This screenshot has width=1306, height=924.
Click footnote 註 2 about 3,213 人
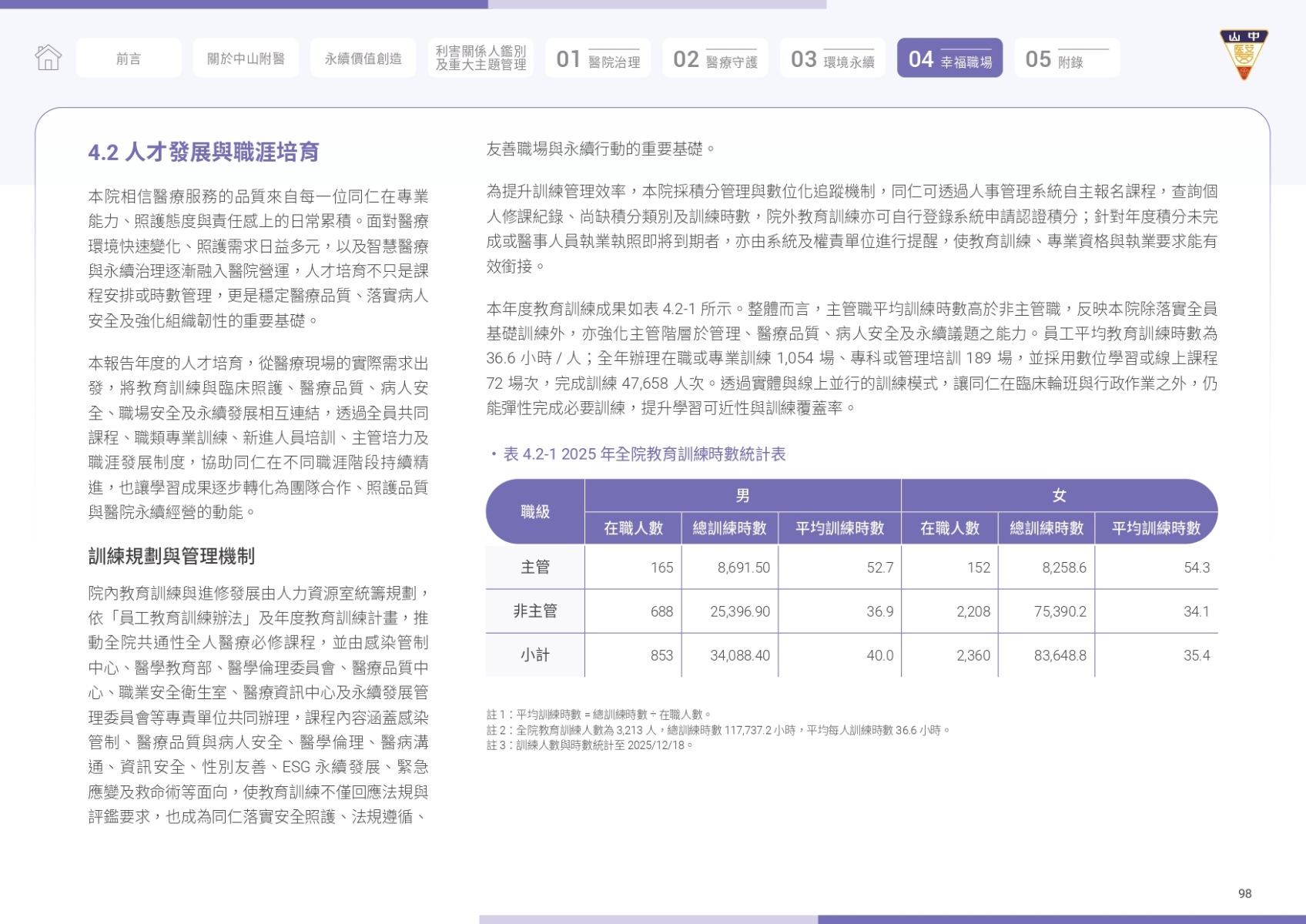[x=719, y=730]
